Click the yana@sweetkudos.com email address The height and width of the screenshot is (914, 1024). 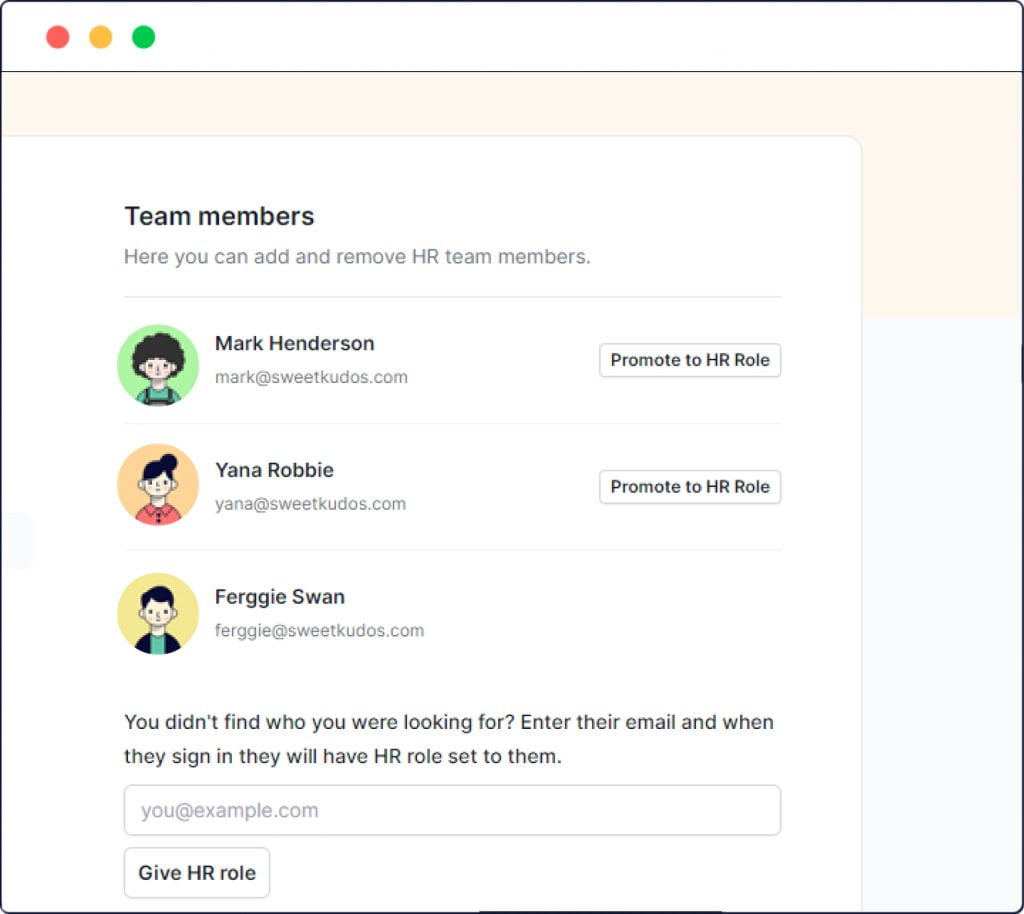pos(310,504)
